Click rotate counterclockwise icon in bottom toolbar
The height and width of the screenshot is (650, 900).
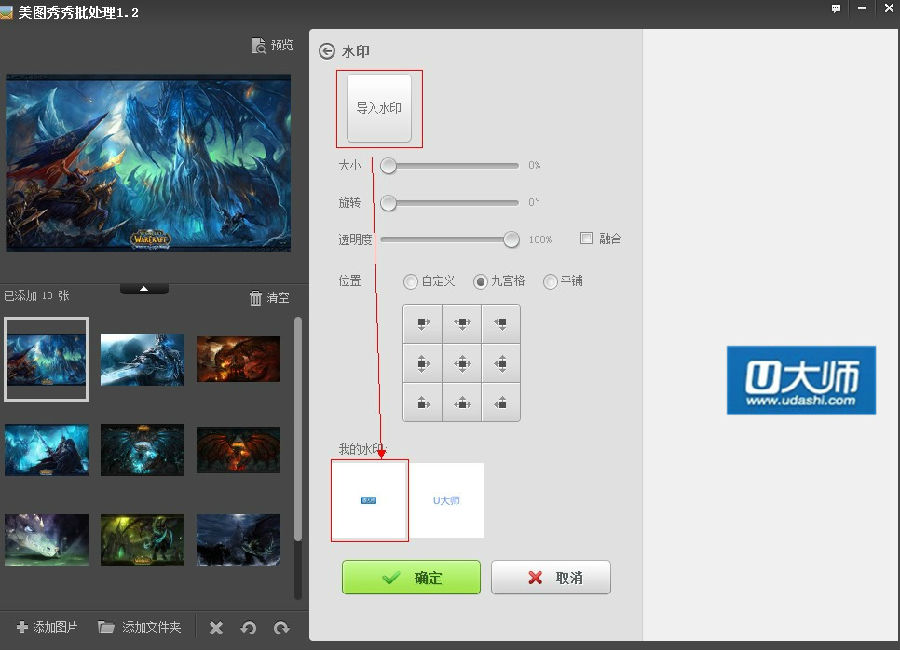pyautogui.click(x=249, y=628)
